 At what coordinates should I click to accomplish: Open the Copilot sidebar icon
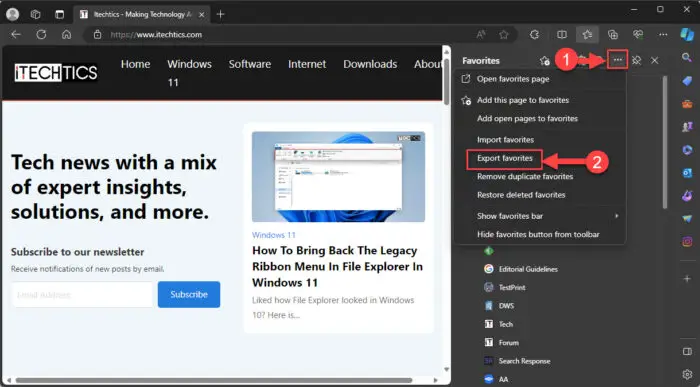pyautogui.click(x=687, y=34)
